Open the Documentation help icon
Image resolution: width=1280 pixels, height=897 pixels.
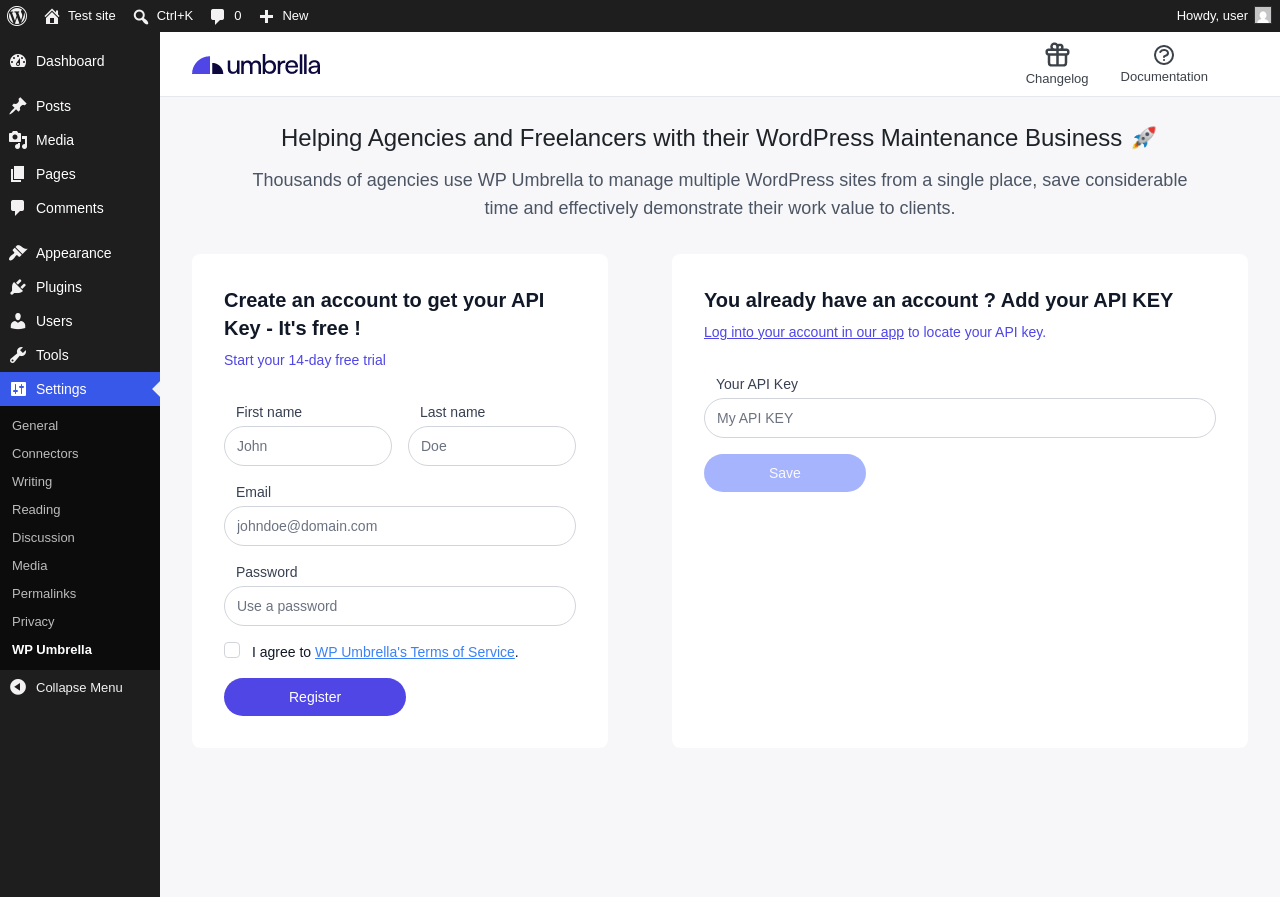[1164, 55]
